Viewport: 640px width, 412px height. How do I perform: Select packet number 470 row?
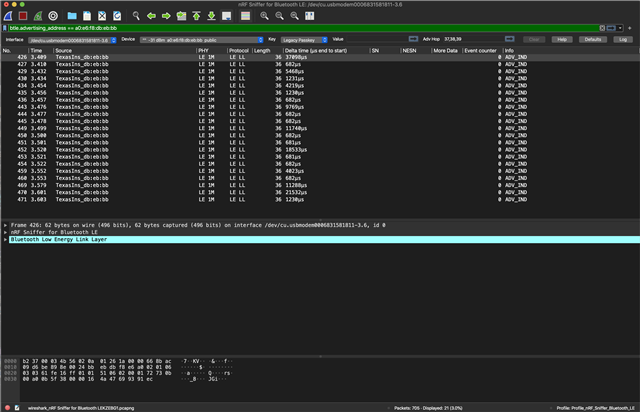click(320, 192)
